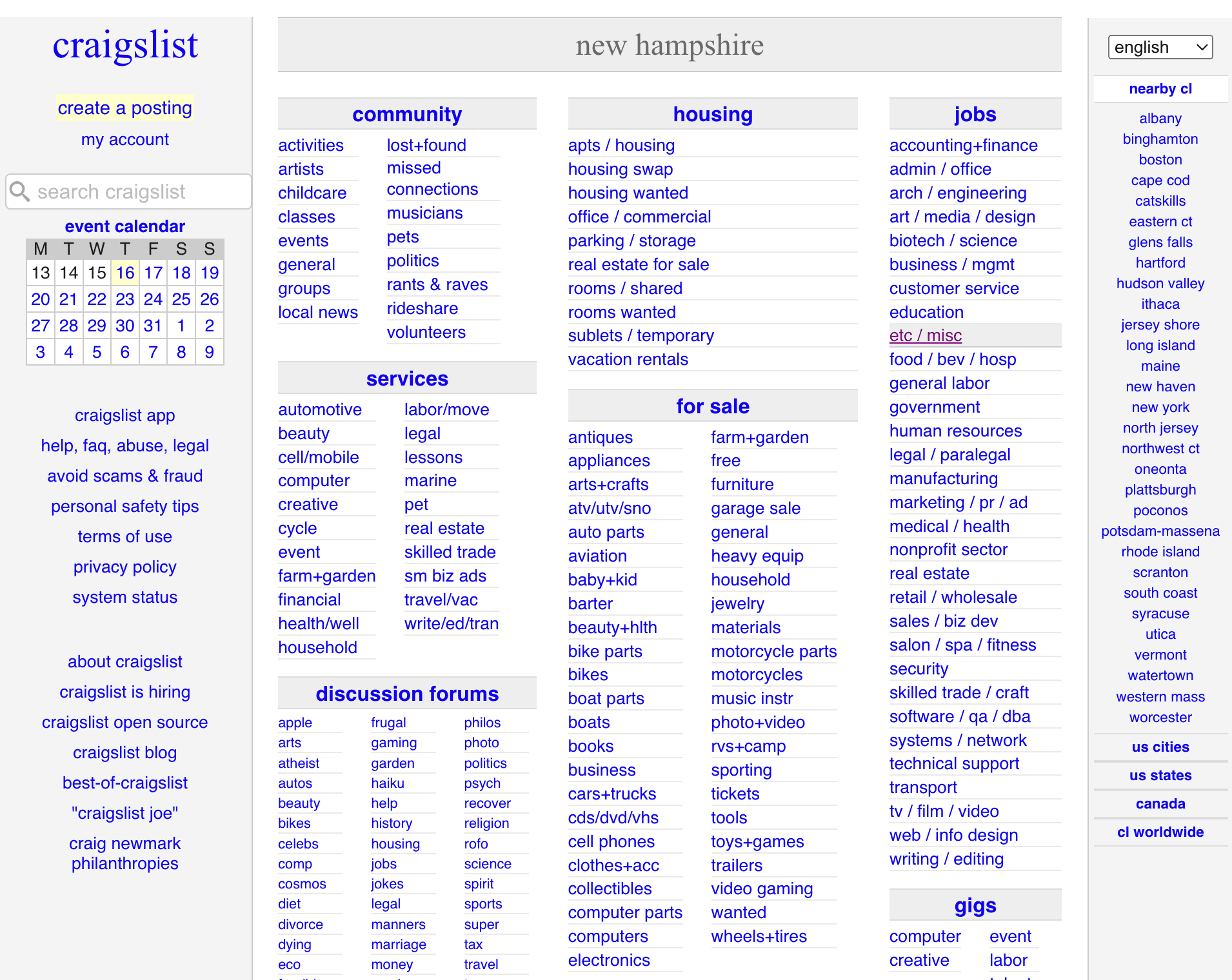The height and width of the screenshot is (980, 1232).
Task: View software / qa / dba jobs
Action: tap(959, 716)
